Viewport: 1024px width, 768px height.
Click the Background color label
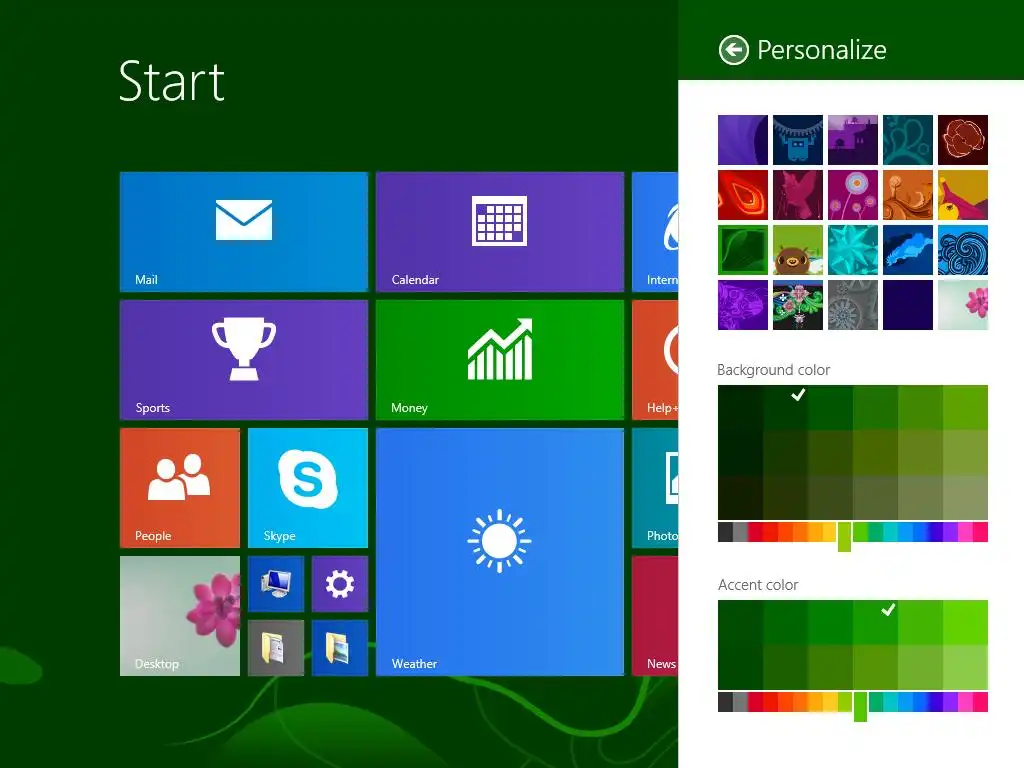(x=773, y=370)
